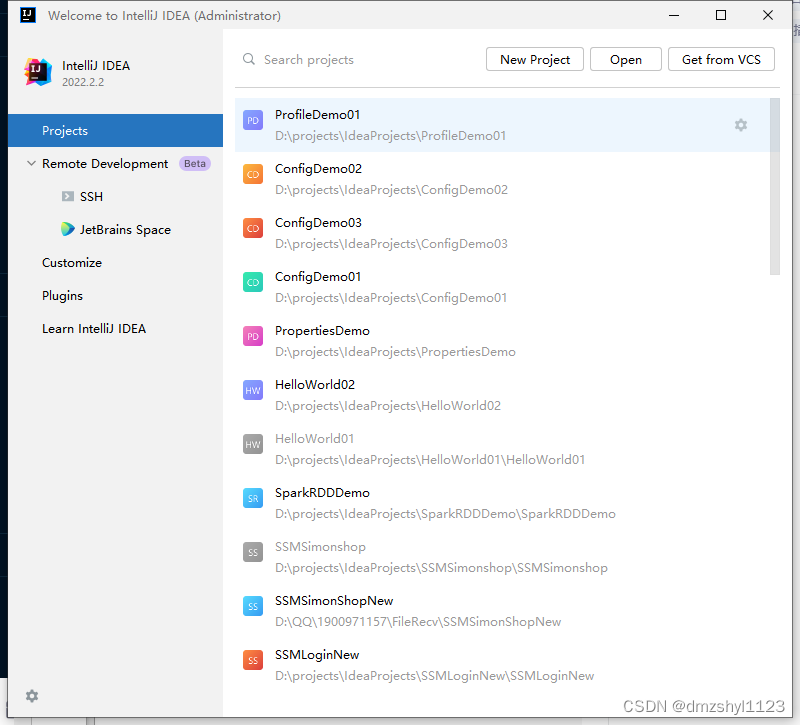Click path D:\QQ\1900971157\FileRecv\SSMSimonShopNew

418,622
